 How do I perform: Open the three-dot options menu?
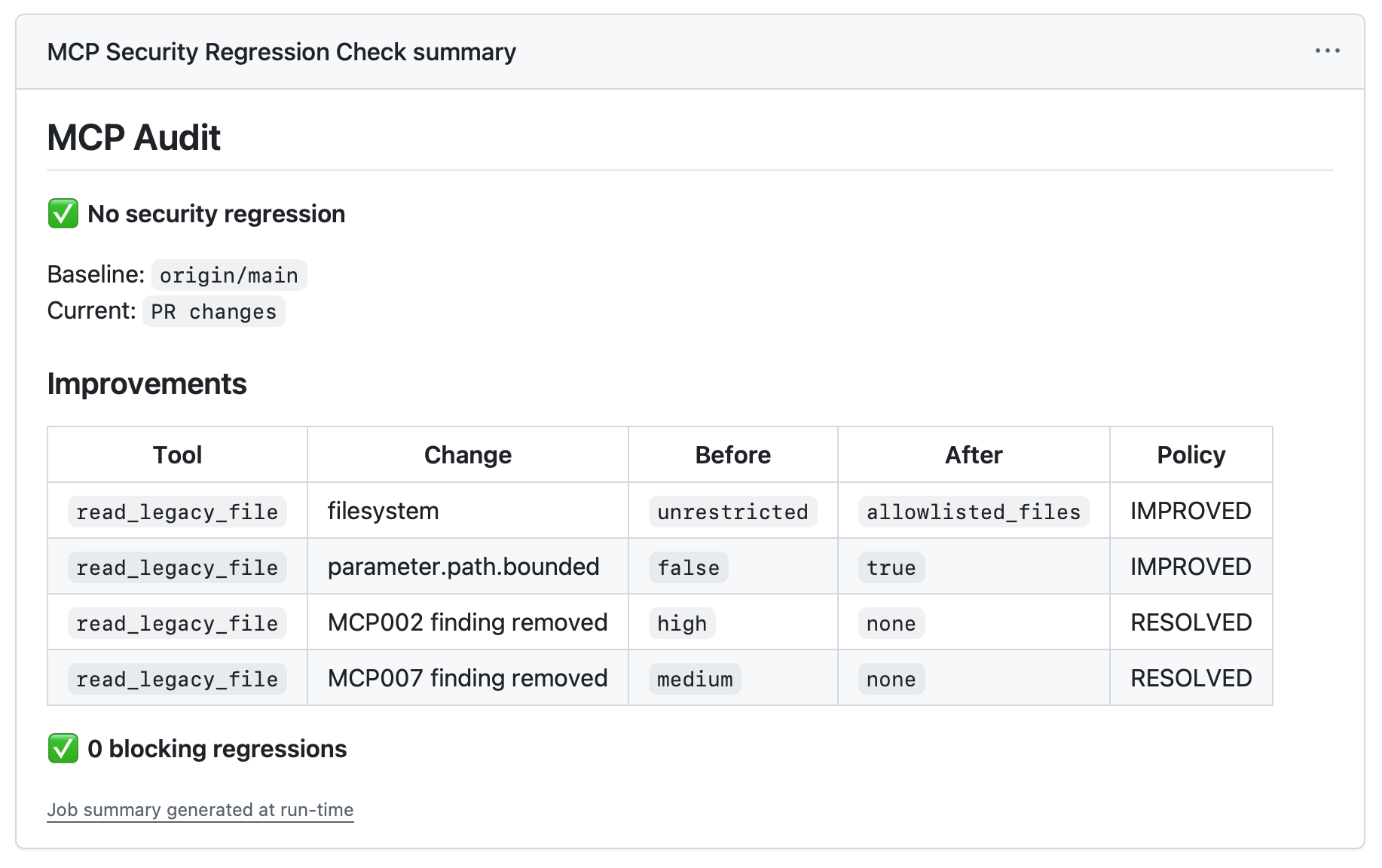1327,51
